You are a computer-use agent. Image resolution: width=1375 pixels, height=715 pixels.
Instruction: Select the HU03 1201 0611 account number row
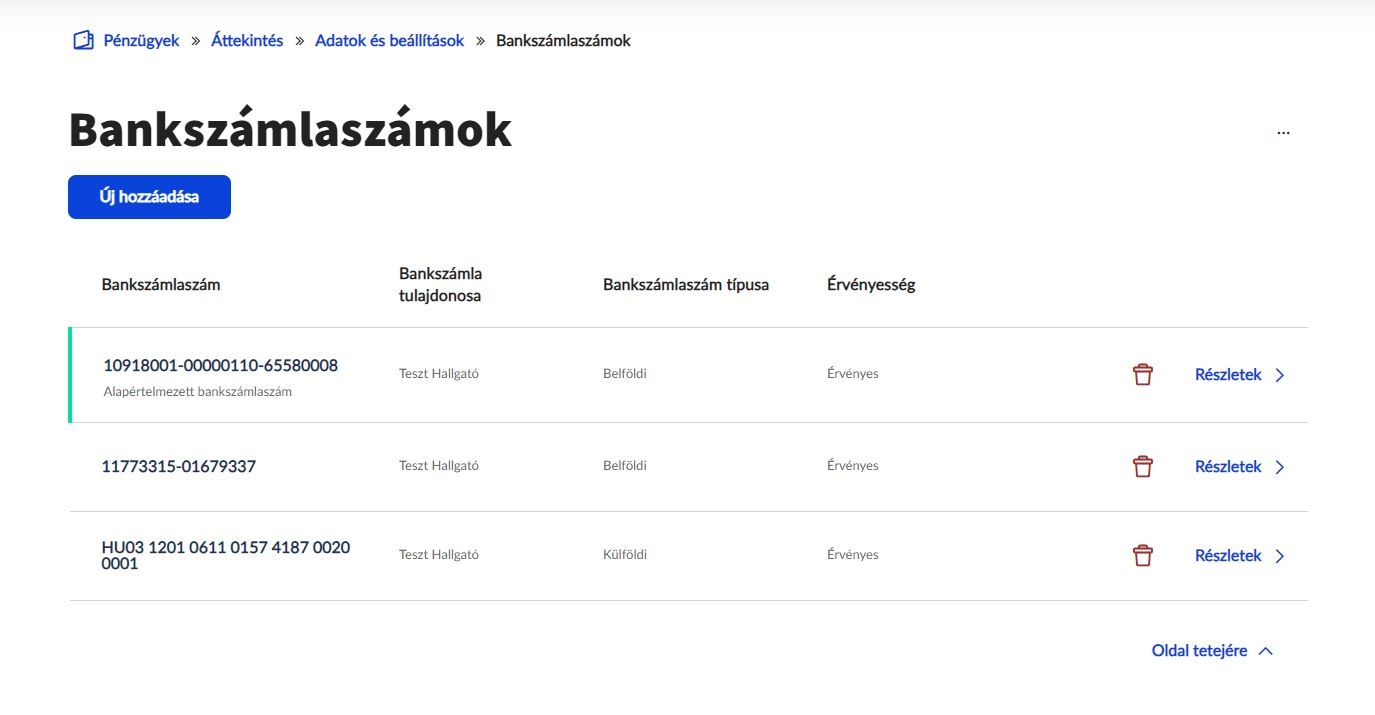point(688,556)
